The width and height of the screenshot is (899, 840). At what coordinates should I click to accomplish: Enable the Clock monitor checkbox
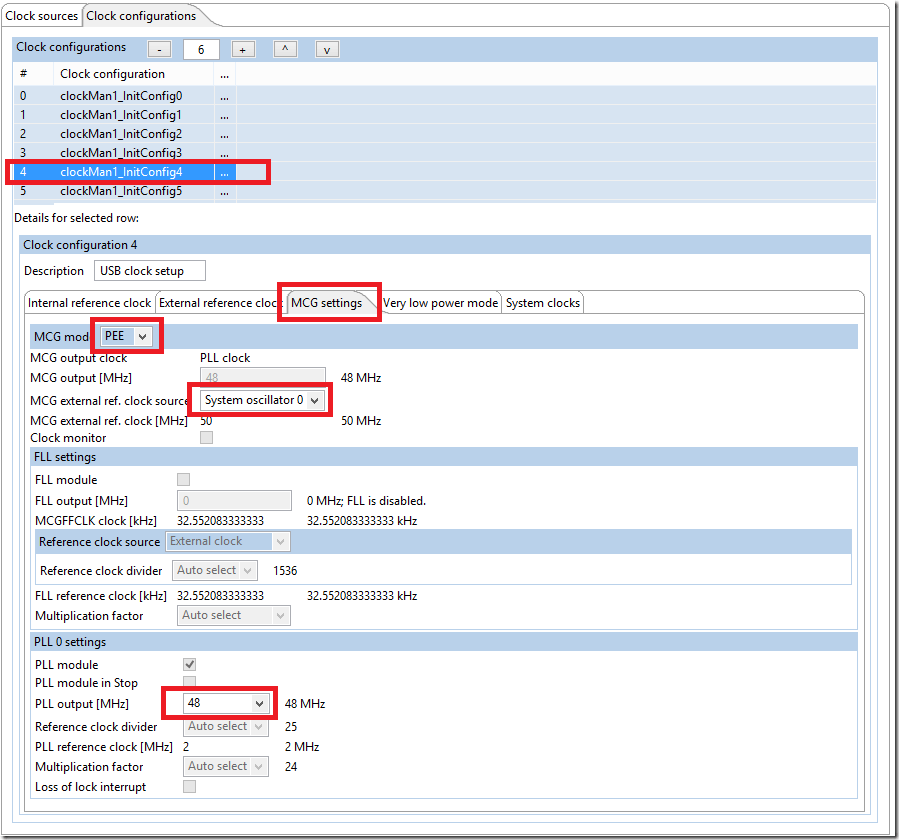206,438
